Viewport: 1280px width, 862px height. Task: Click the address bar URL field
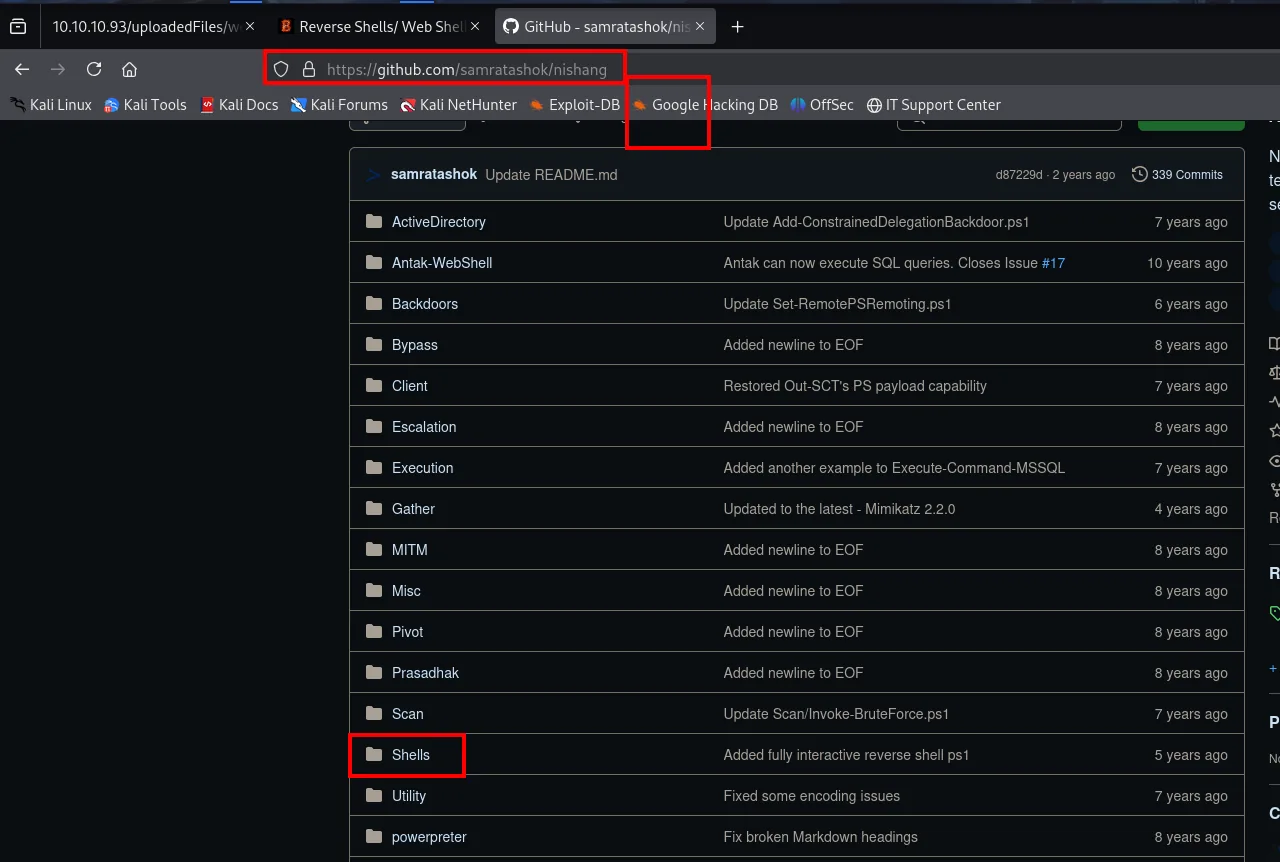[x=467, y=70]
